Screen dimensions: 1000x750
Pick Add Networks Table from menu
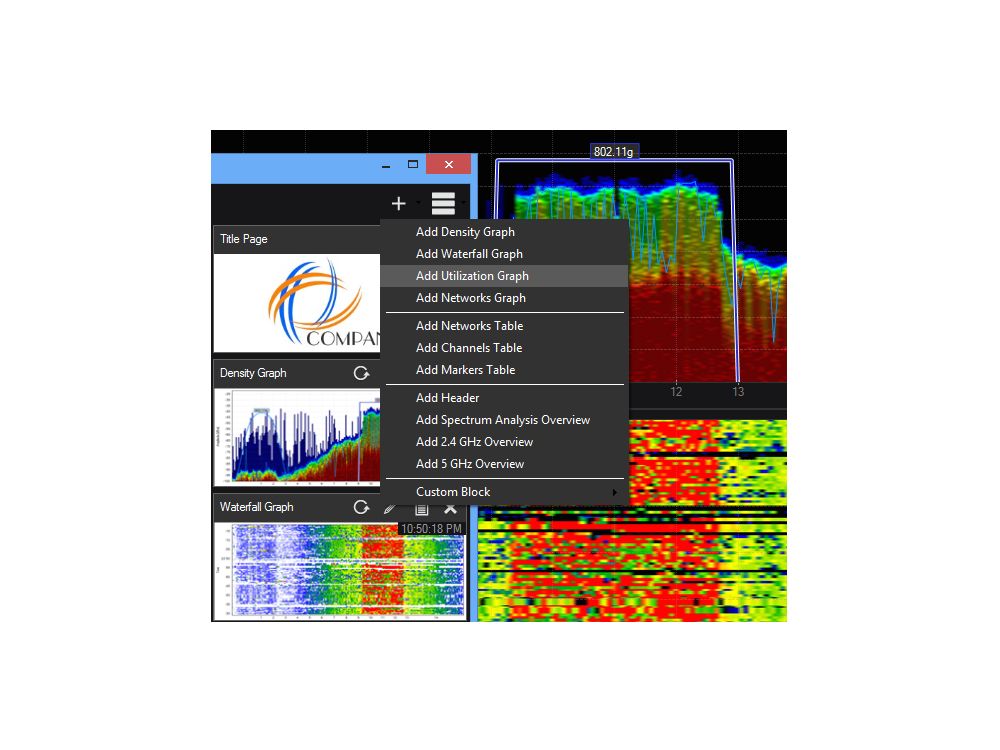(x=504, y=326)
